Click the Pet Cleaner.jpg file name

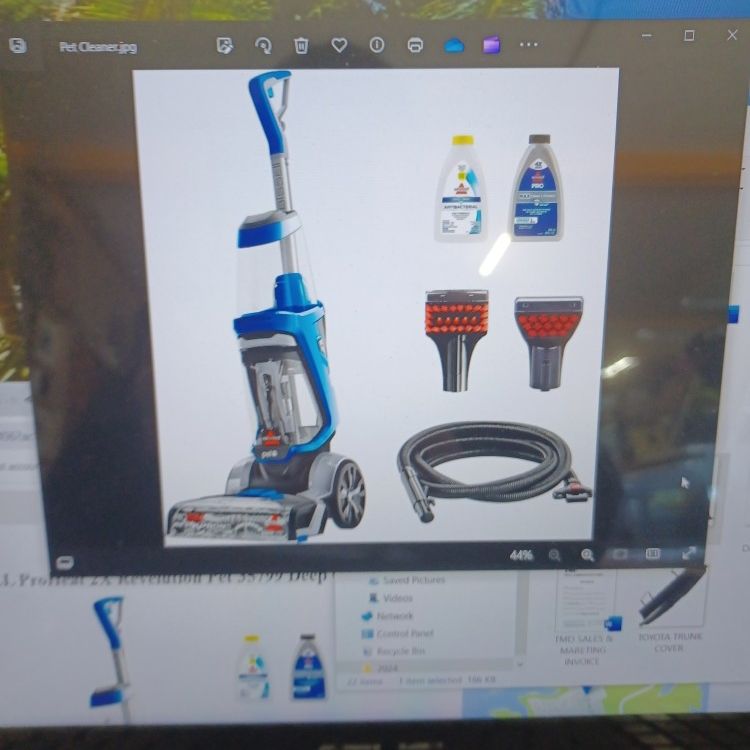[98, 47]
